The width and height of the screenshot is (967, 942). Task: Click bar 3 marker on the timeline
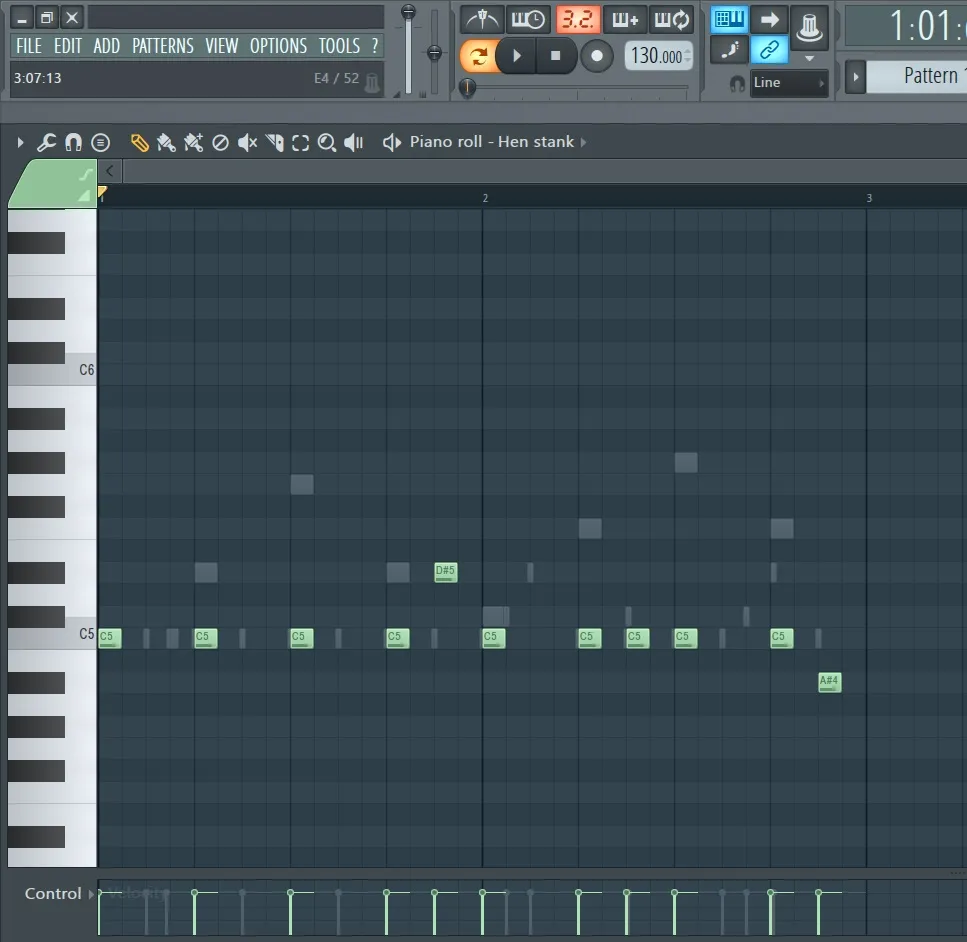869,198
